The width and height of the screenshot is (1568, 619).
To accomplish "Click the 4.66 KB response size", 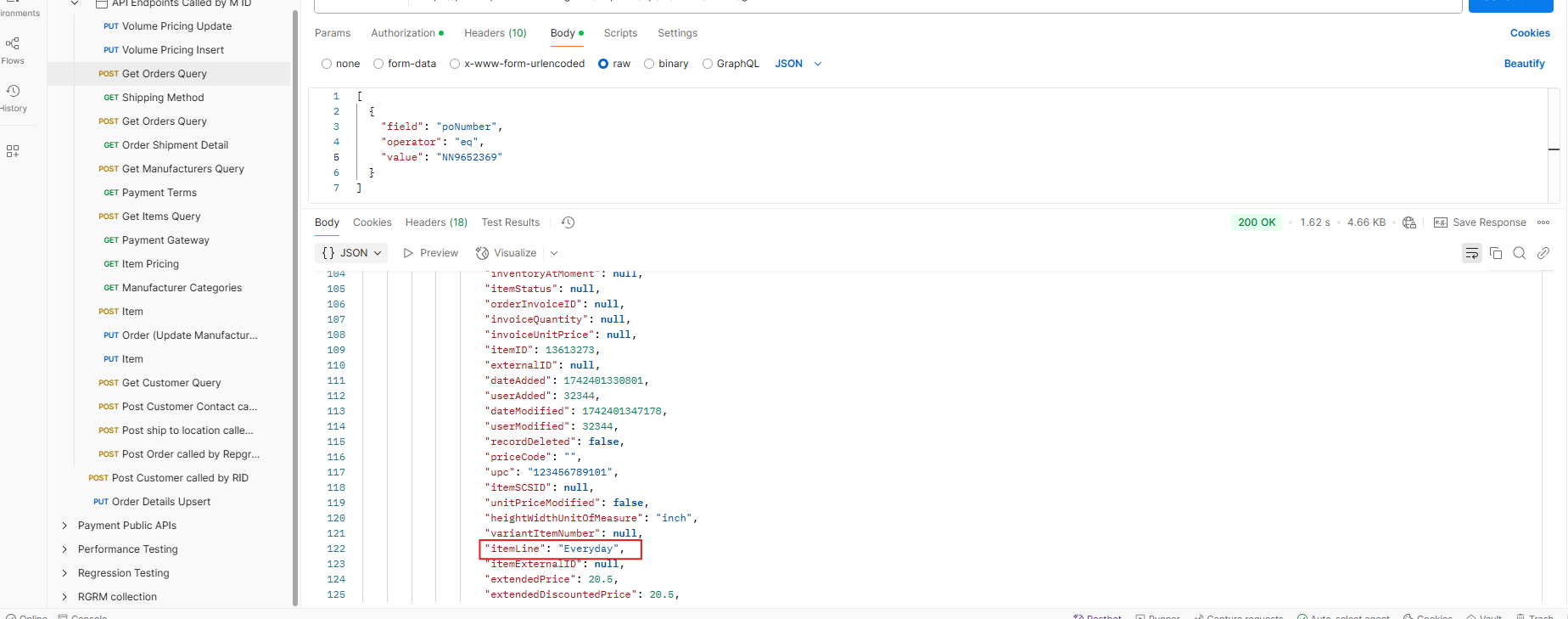I will click(x=1366, y=222).
